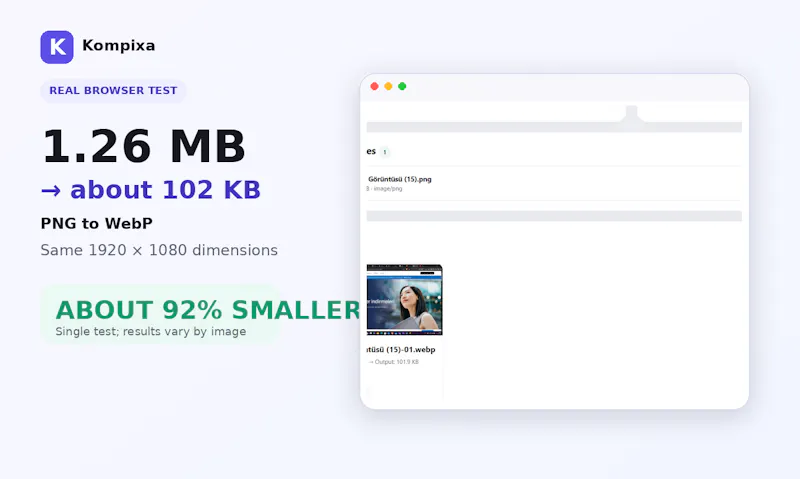
Task: Click the Kompixa brand name
Action: tap(118, 45)
